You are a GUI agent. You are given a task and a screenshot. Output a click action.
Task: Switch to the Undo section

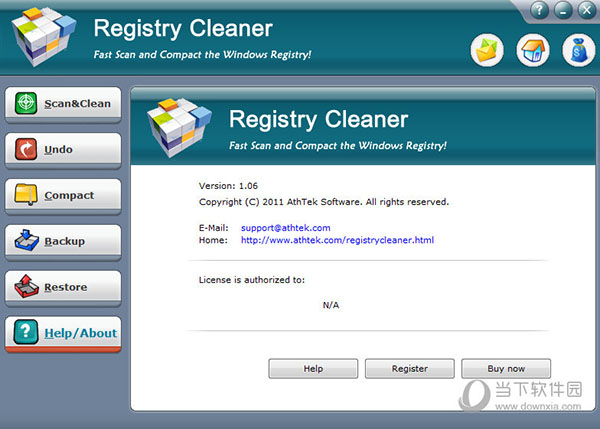point(63,150)
